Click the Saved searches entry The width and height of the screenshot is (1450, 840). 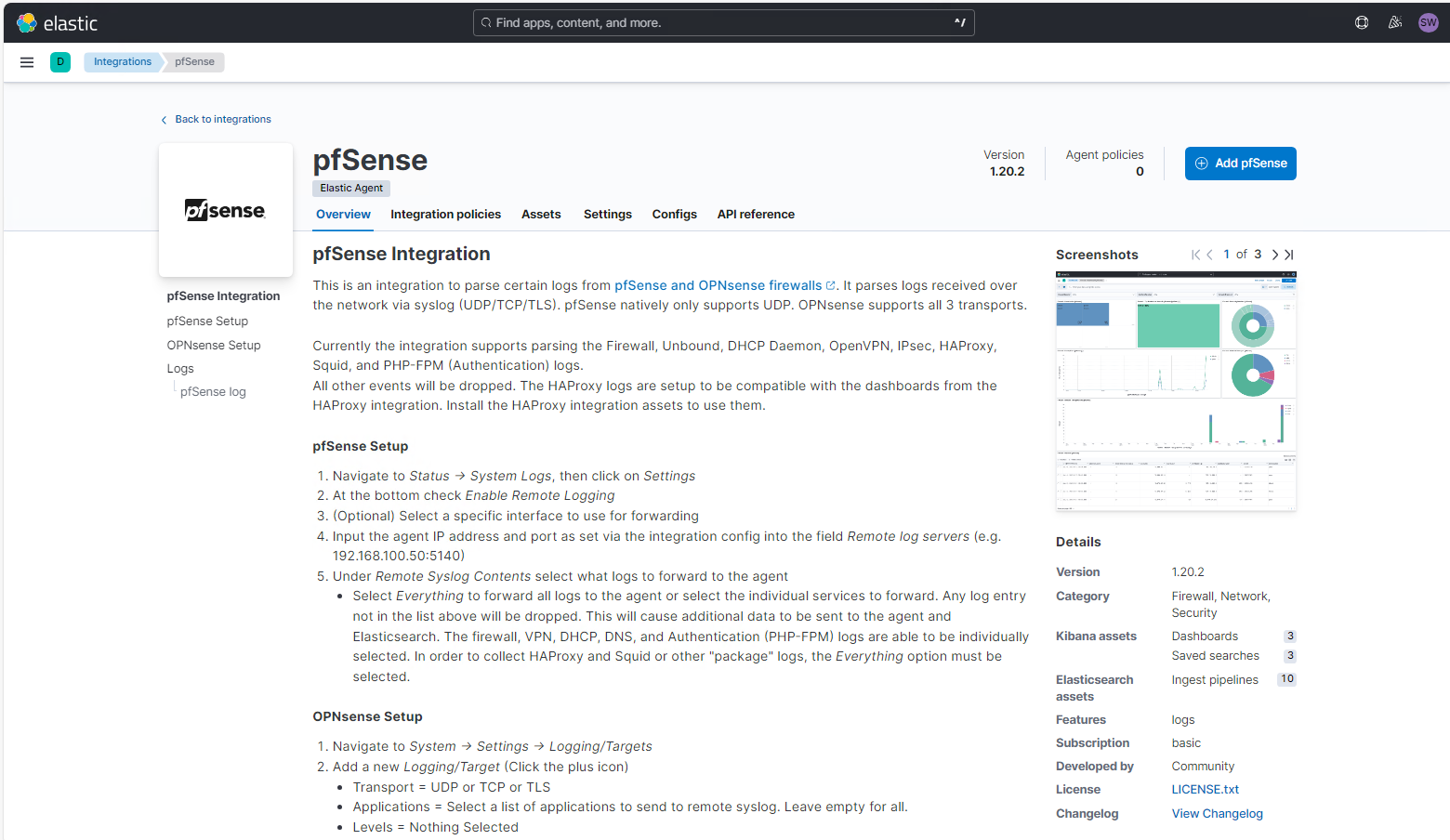coord(1215,656)
